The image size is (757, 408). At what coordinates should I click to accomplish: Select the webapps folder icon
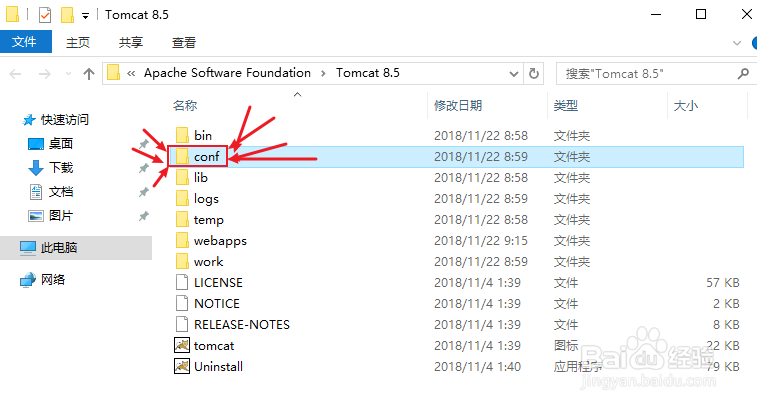182,240
